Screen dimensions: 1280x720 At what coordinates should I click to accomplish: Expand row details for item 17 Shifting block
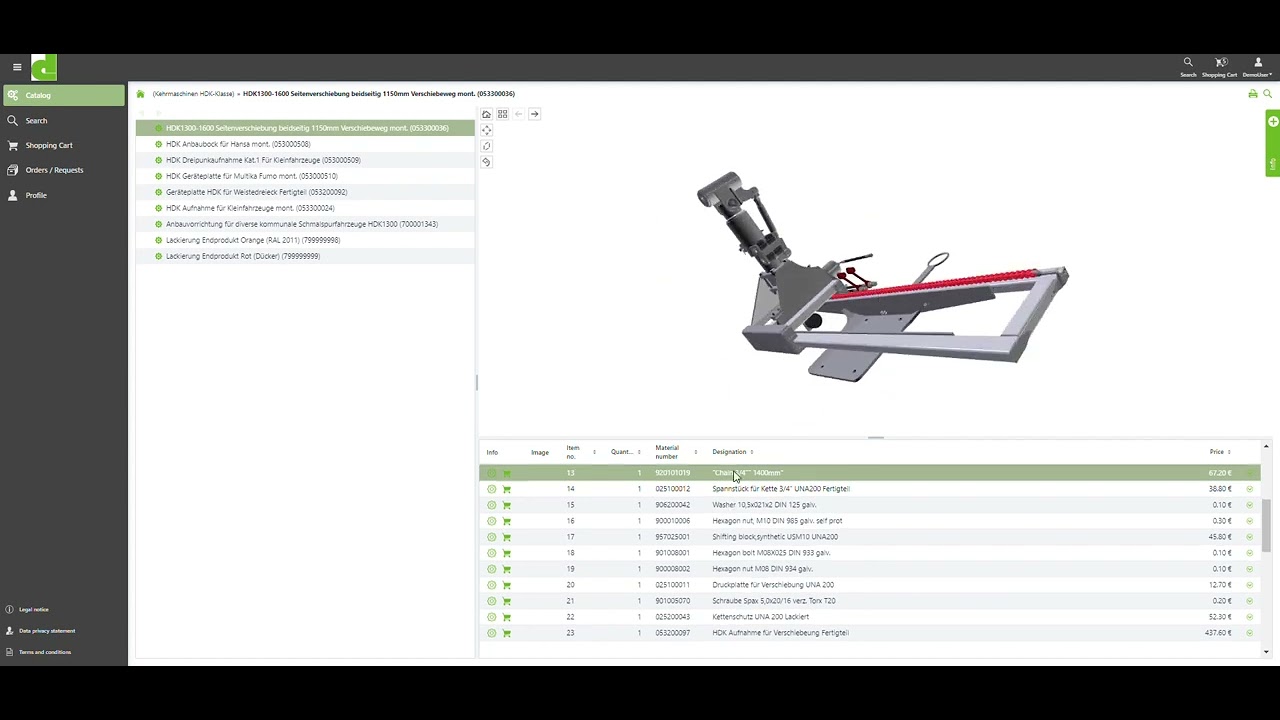tap(1250, 537)
